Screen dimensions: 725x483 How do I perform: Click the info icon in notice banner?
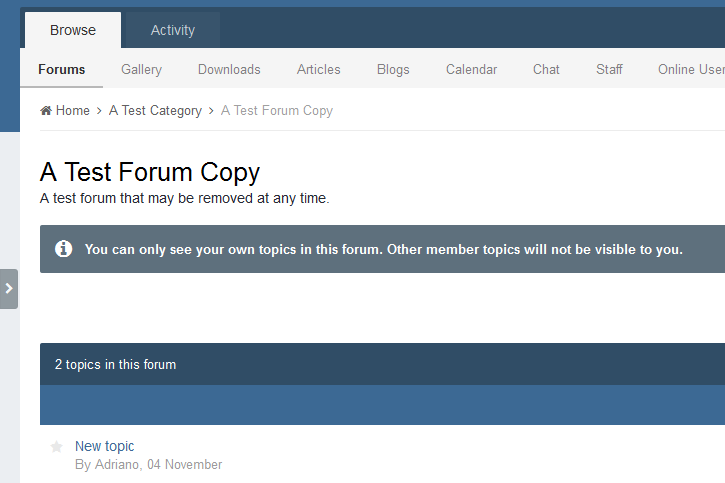[64, 249]
